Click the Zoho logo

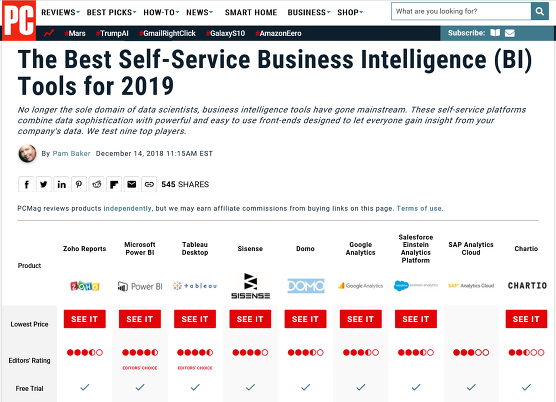tap(85, 286)
